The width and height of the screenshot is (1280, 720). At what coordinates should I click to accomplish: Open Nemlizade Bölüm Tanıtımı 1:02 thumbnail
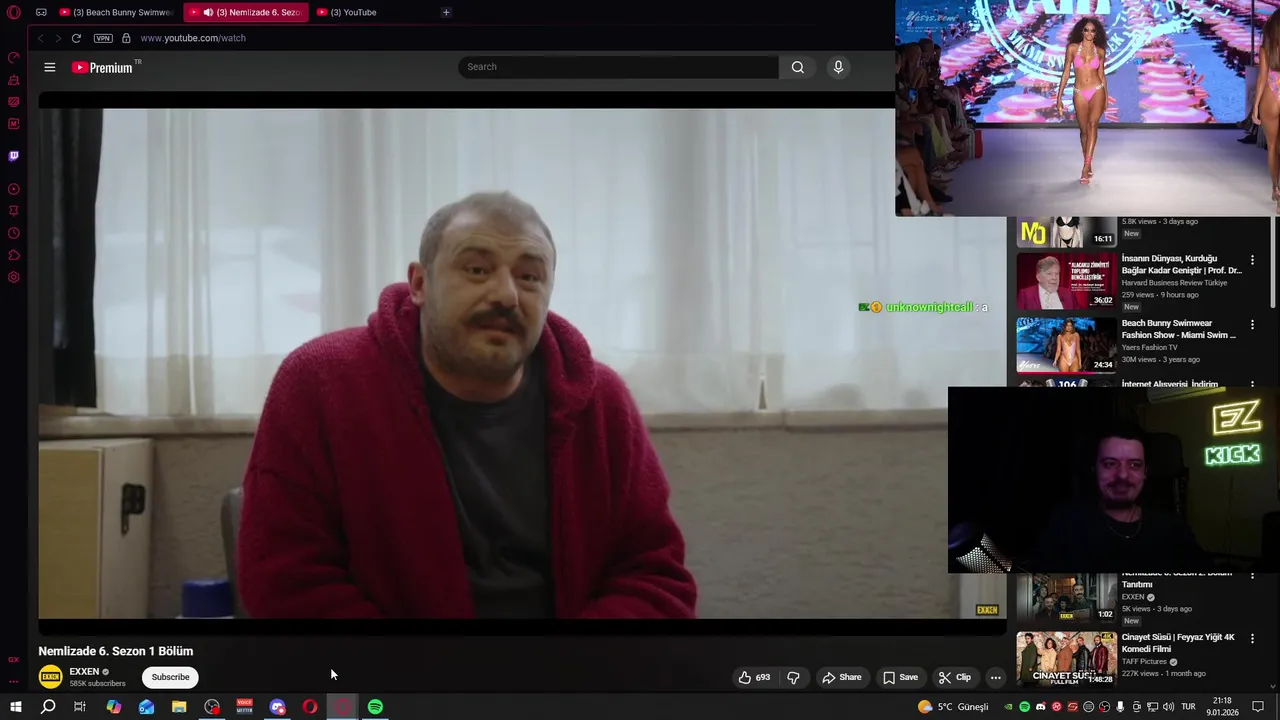[1066, 598]
